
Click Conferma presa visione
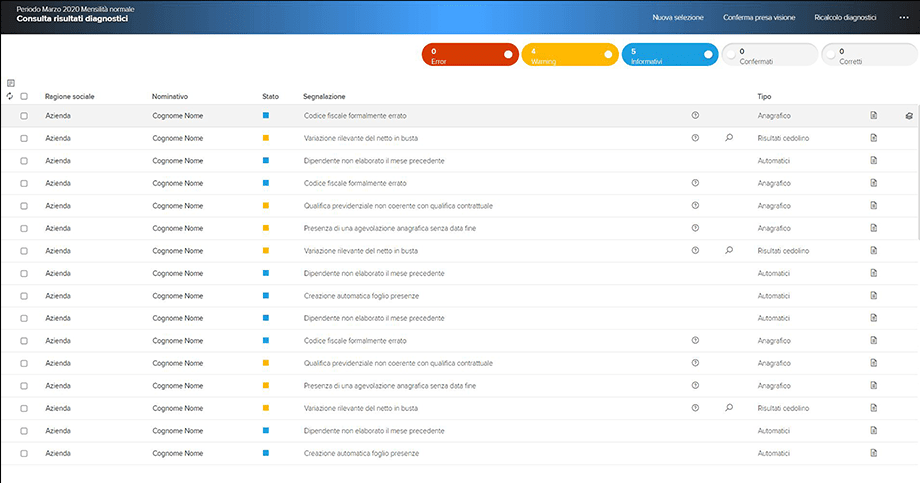pyautogui.click(x=759, y=18)
